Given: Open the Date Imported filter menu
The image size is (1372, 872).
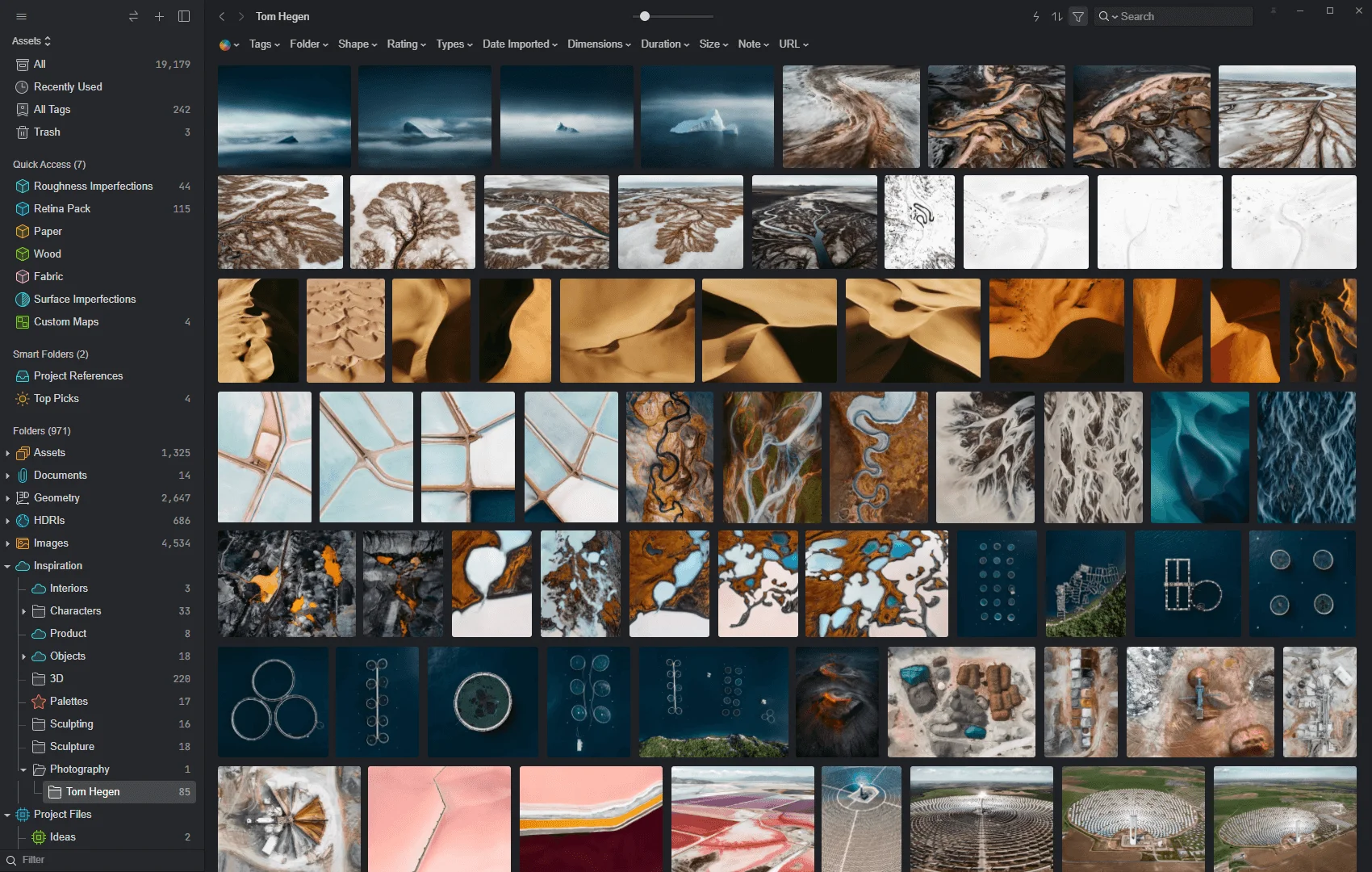Looking at the screenshot, I should [520, 44].
